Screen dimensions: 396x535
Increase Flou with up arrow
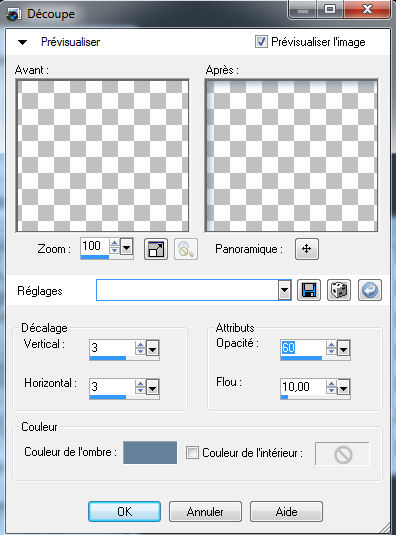[x=331, y=384]
